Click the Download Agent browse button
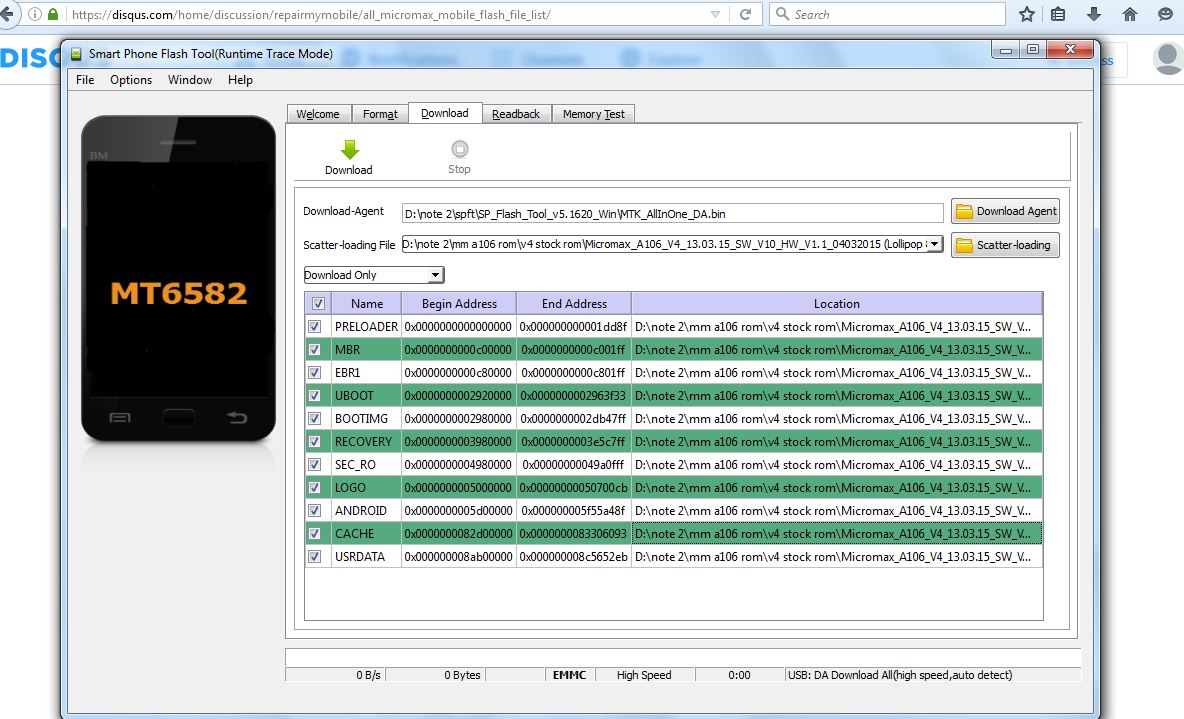 [x=1005, y=211]
